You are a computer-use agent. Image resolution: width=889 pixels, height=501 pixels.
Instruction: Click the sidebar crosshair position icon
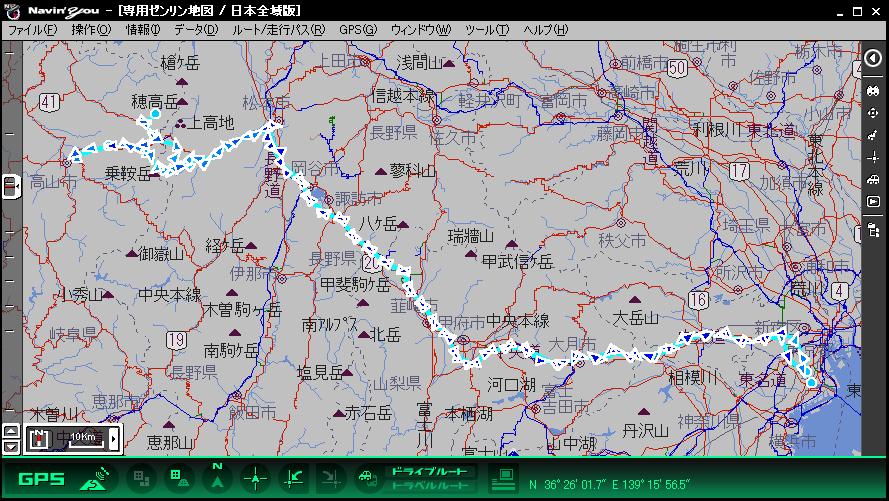click(873, 157)
